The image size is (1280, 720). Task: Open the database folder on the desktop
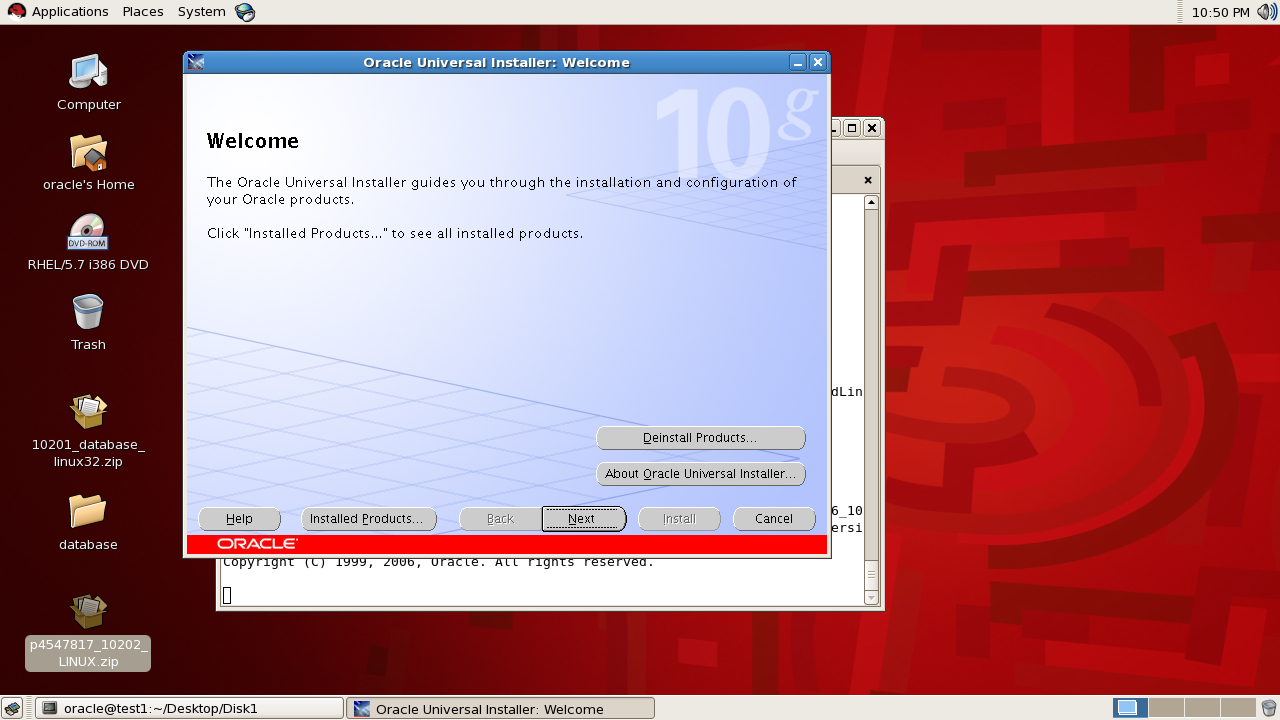(88, 513)
